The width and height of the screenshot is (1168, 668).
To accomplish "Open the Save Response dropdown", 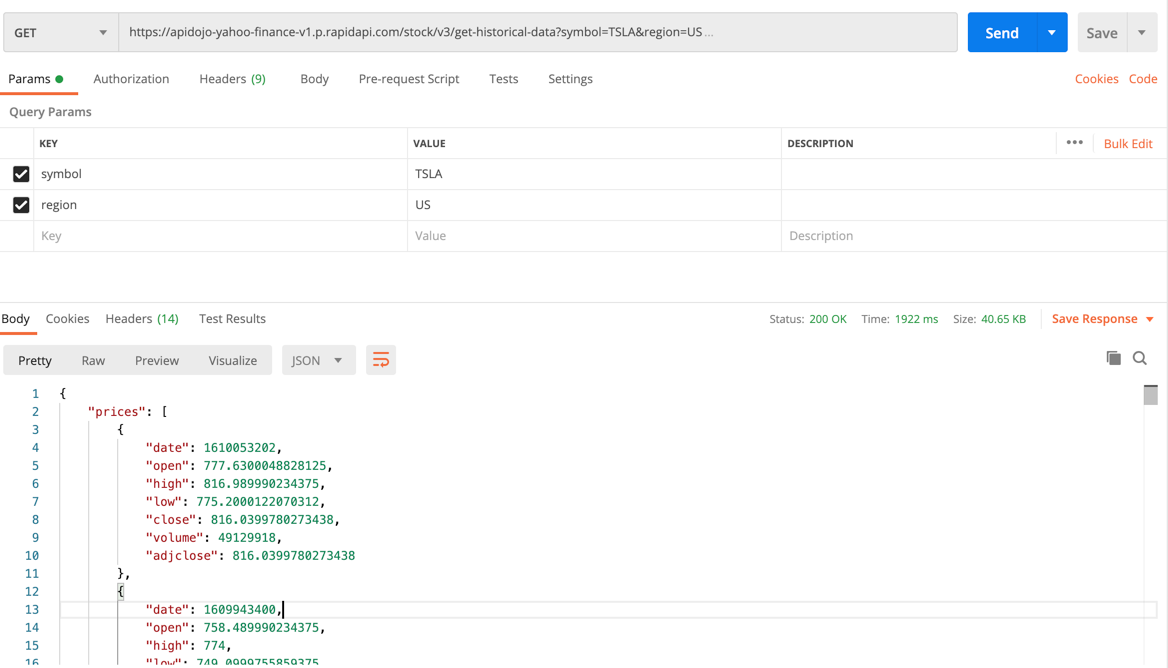I will click(1102, 319).
